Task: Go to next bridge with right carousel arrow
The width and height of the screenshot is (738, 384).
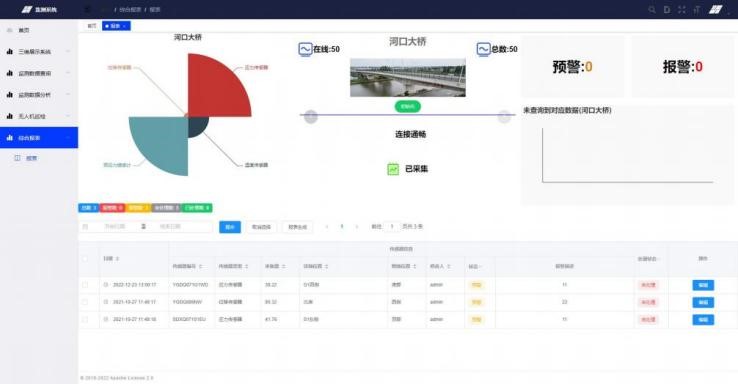Action: [x=504, y=116]
